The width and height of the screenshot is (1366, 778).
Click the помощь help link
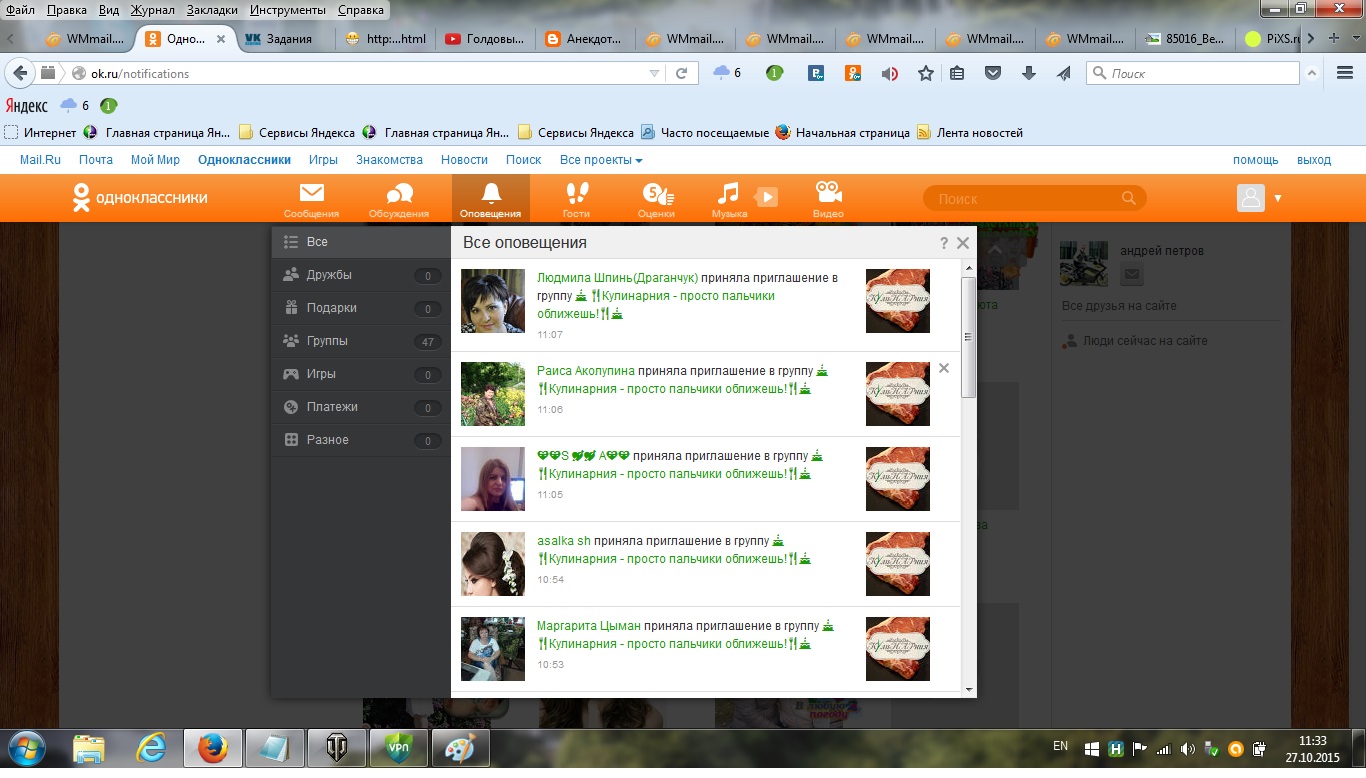(x=1255, y=160)
